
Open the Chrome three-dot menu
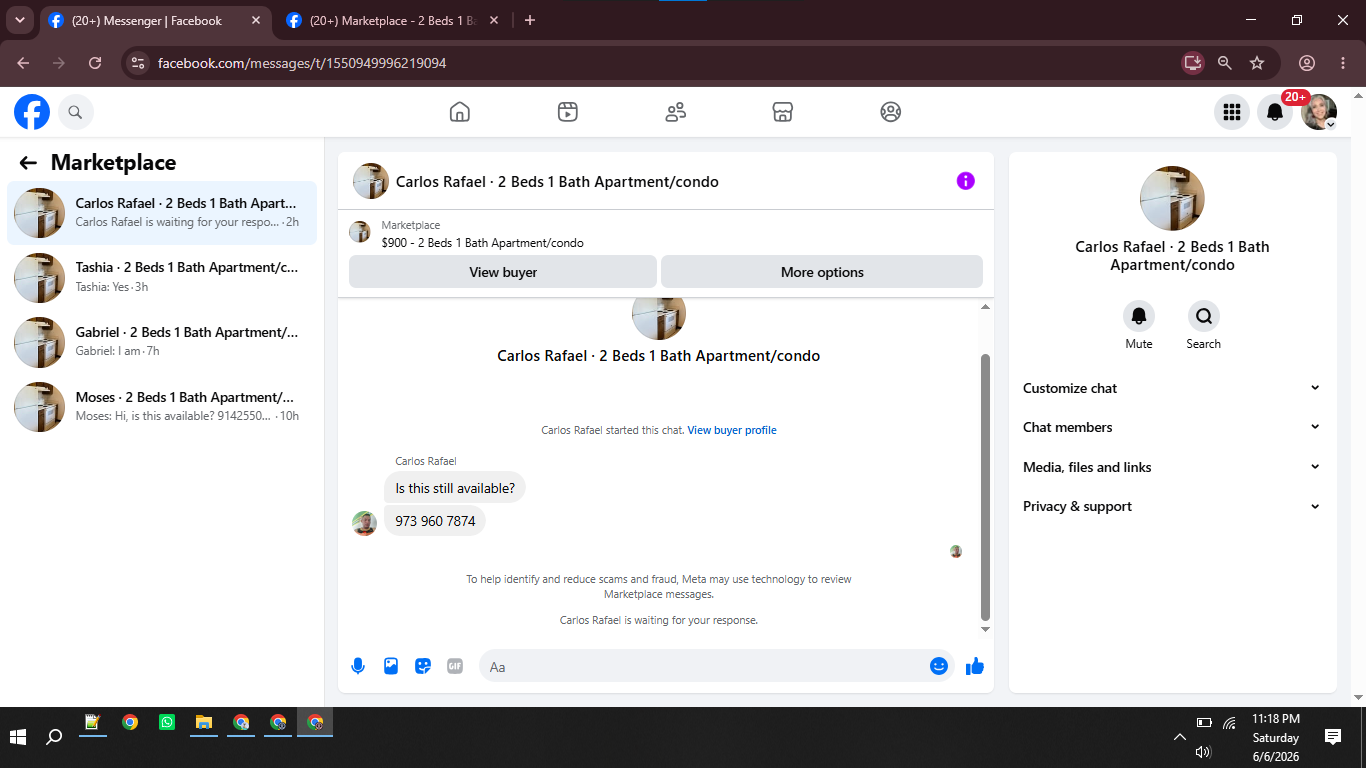tap(1343, 63)
